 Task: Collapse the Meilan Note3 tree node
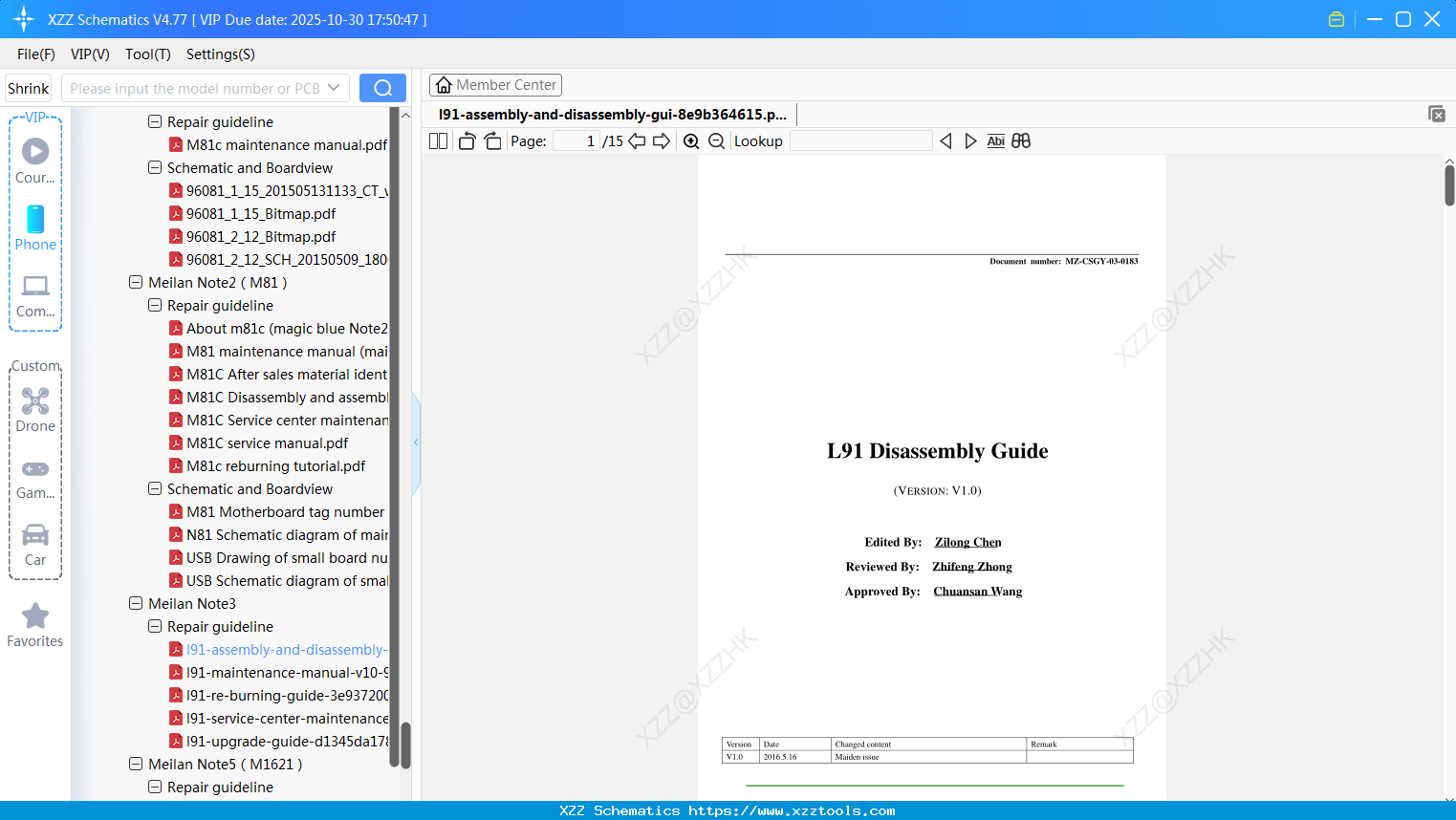[136, 603]
